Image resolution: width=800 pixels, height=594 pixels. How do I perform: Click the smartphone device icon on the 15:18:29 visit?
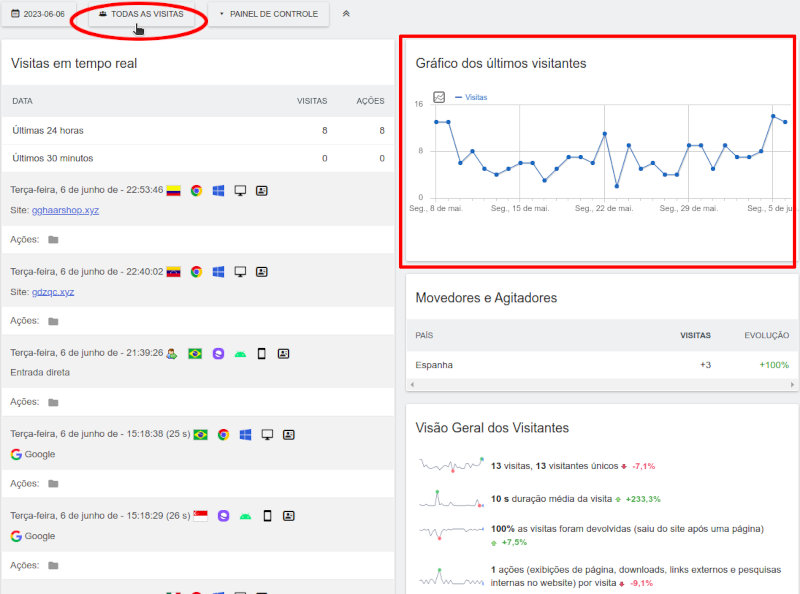tap(267, 516)
